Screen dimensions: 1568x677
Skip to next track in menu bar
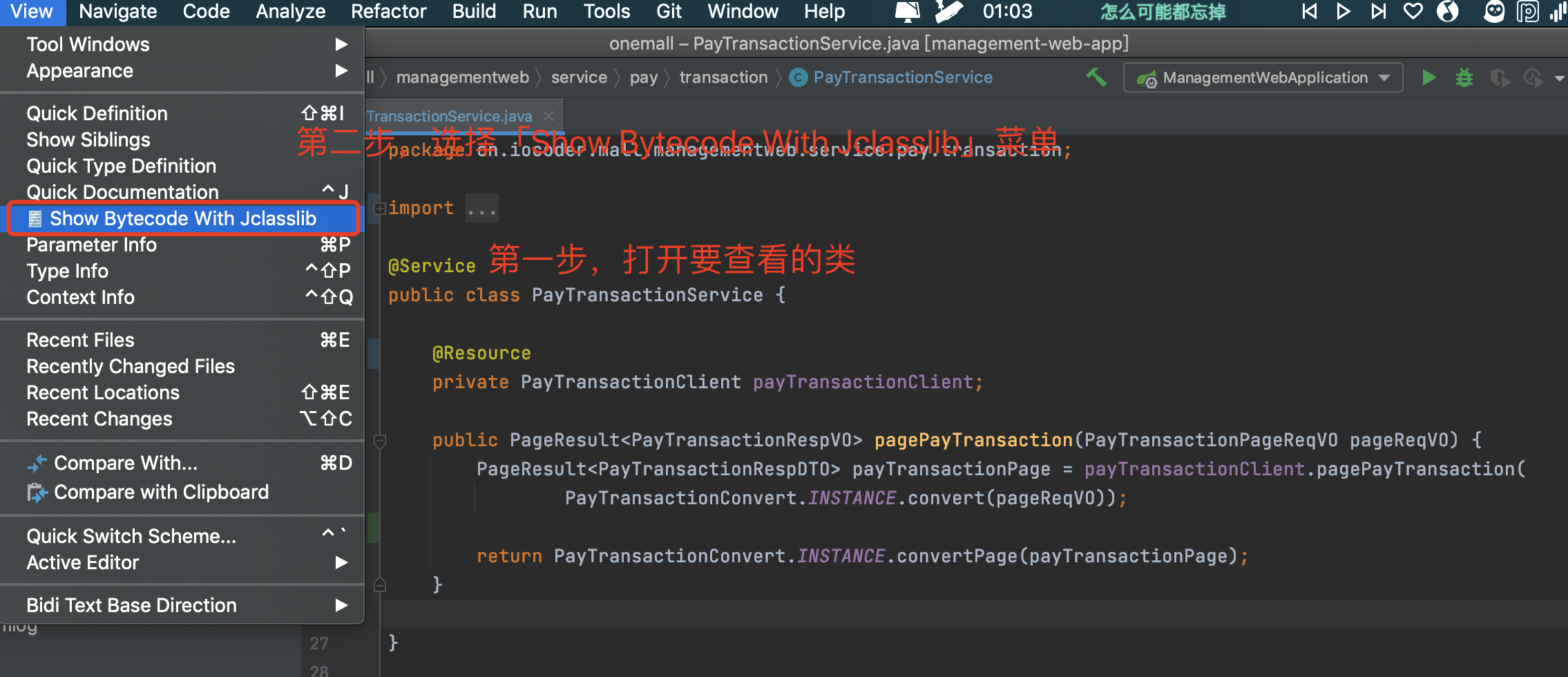tap(1378, 12)
